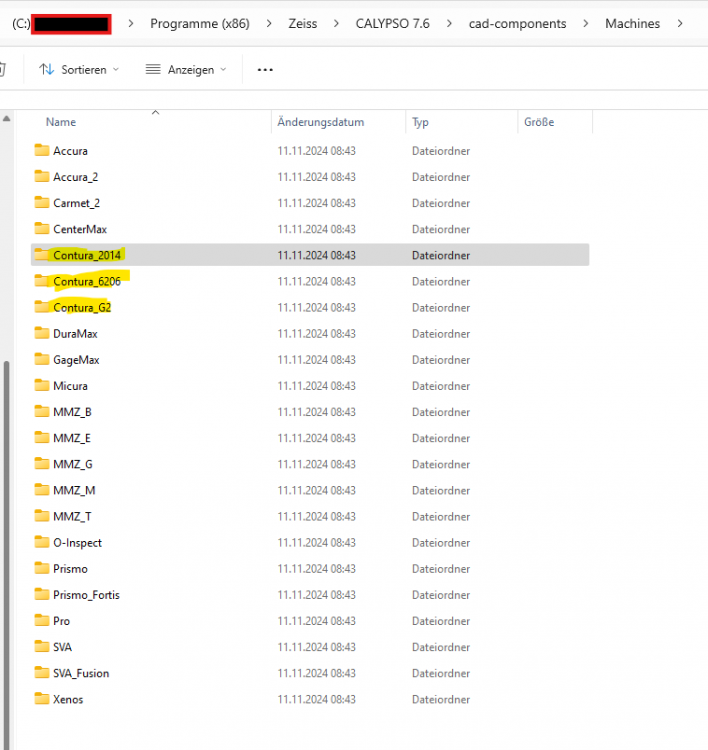Screen dimensions: 708x750
Task: Sort by Änderungsdatum column header
Action: (x=321, y=122)
